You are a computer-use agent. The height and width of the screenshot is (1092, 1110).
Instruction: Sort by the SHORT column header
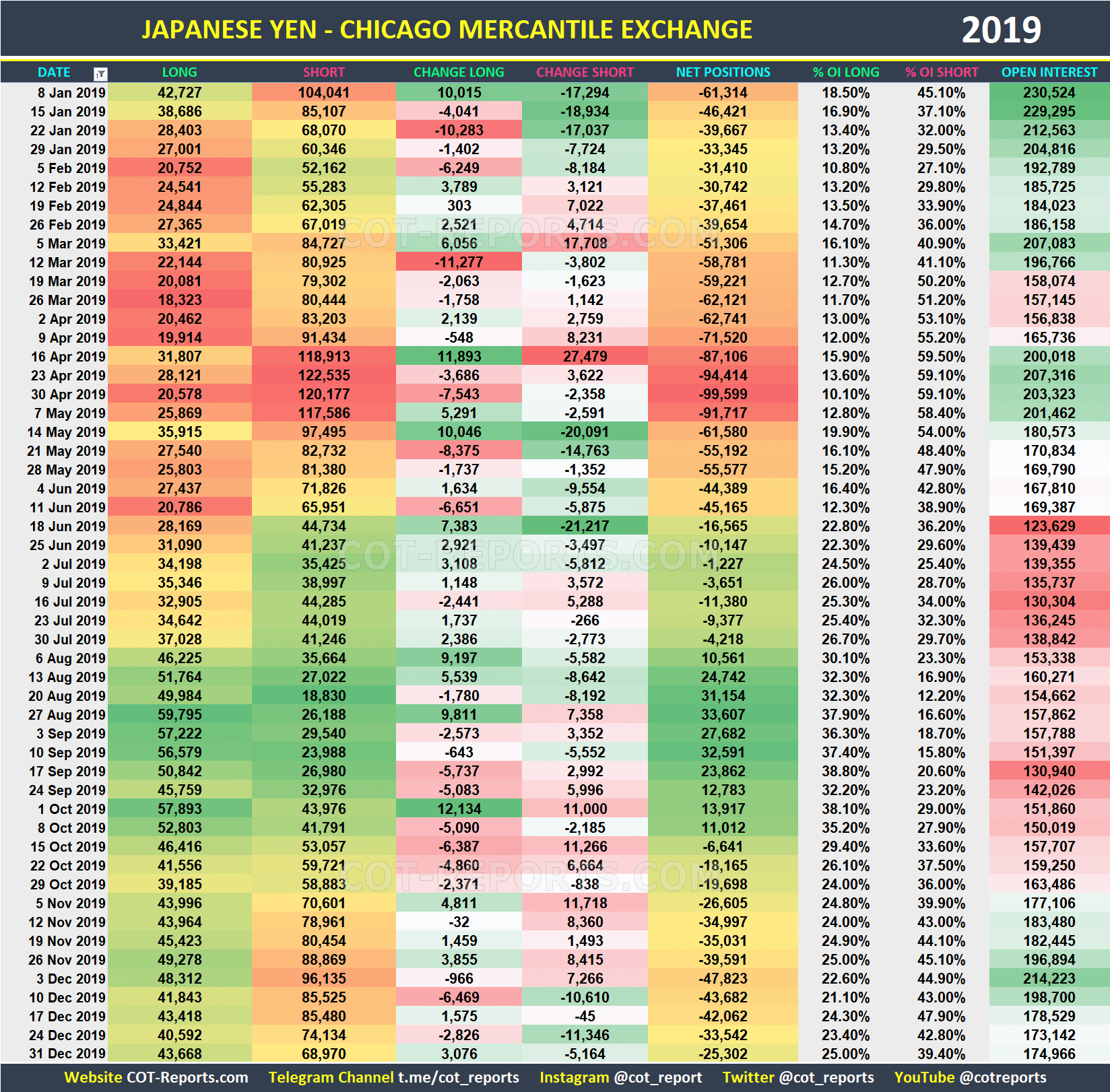pos(323,72)
